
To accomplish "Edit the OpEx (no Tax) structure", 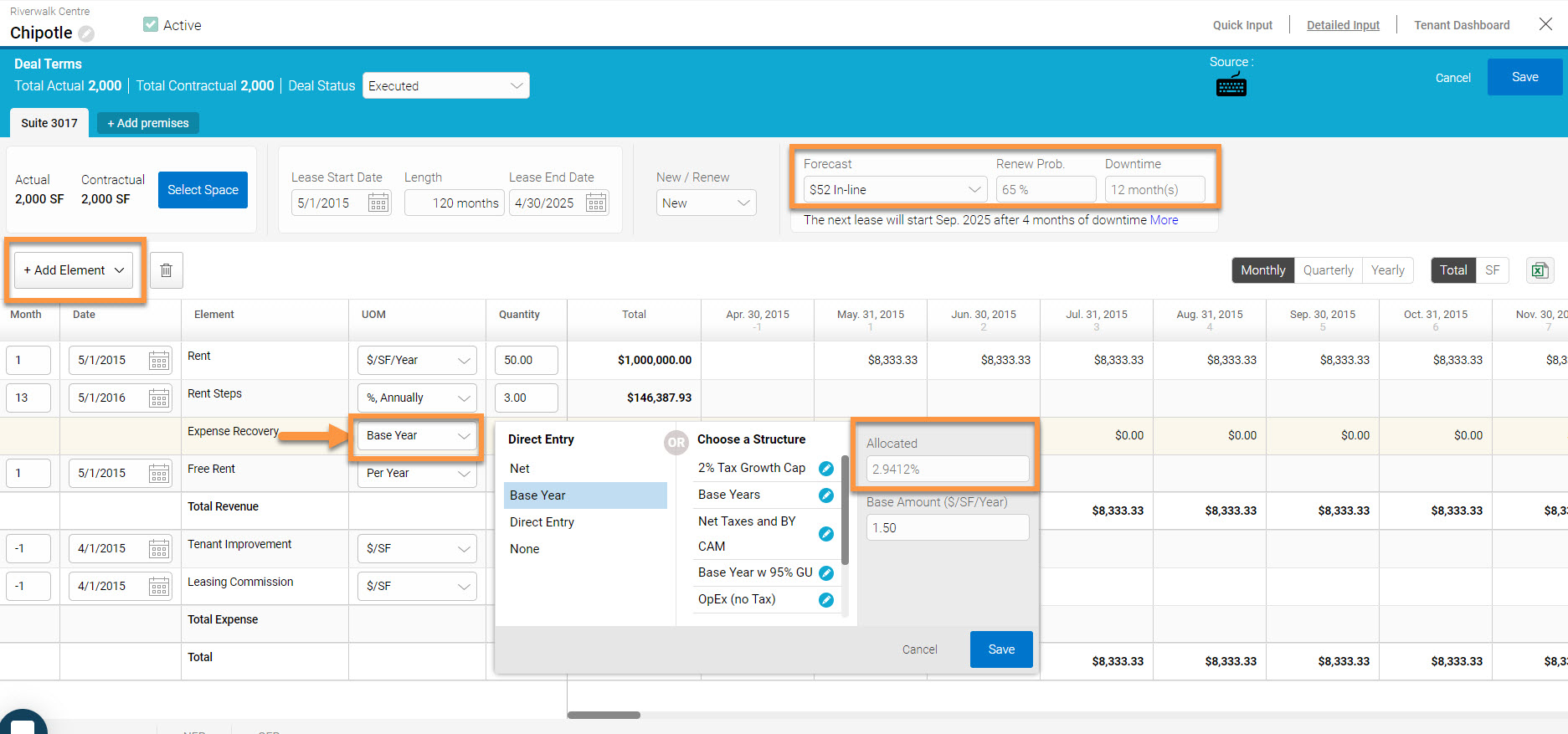I will 826,599.
